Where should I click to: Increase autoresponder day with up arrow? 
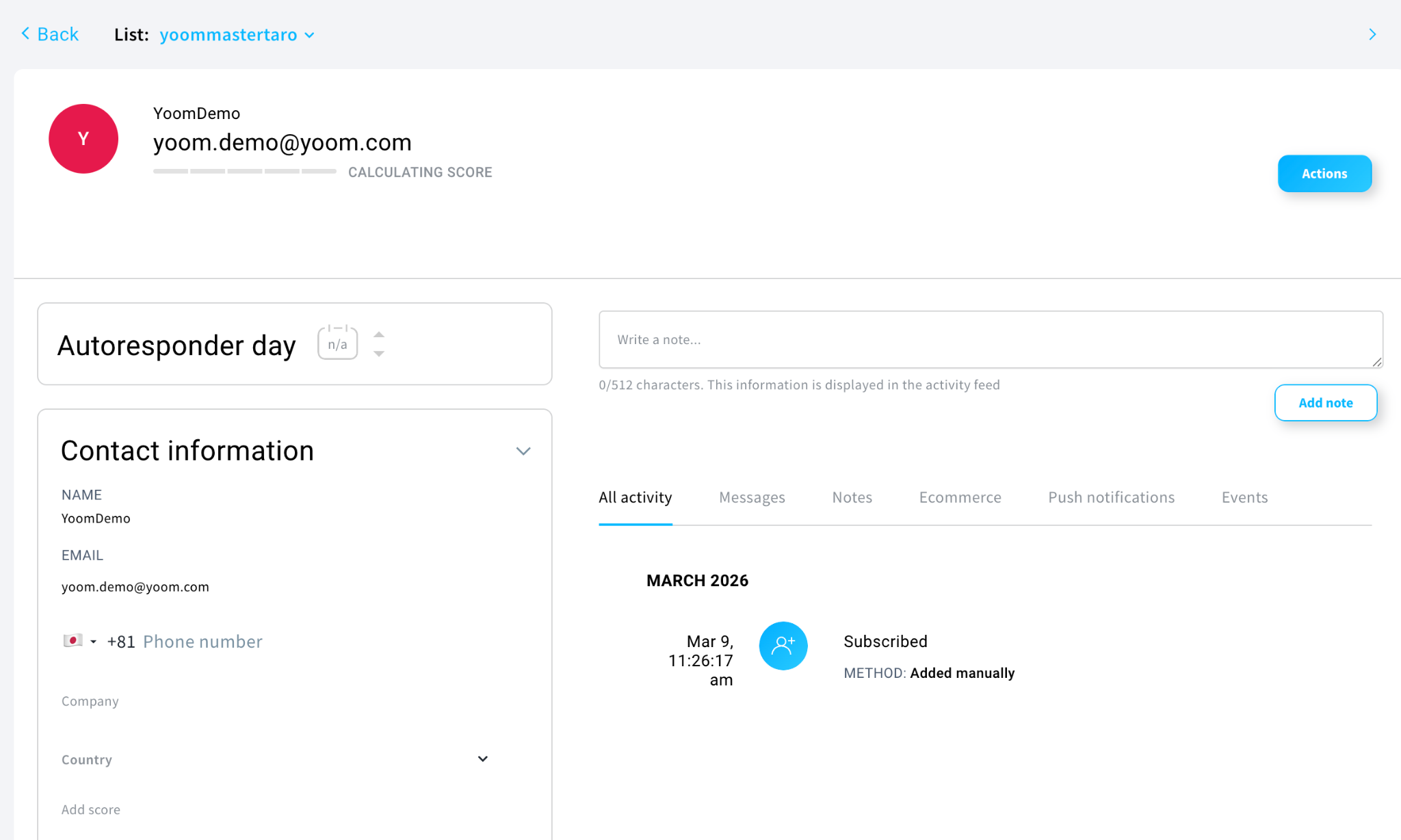click(379, 334)
